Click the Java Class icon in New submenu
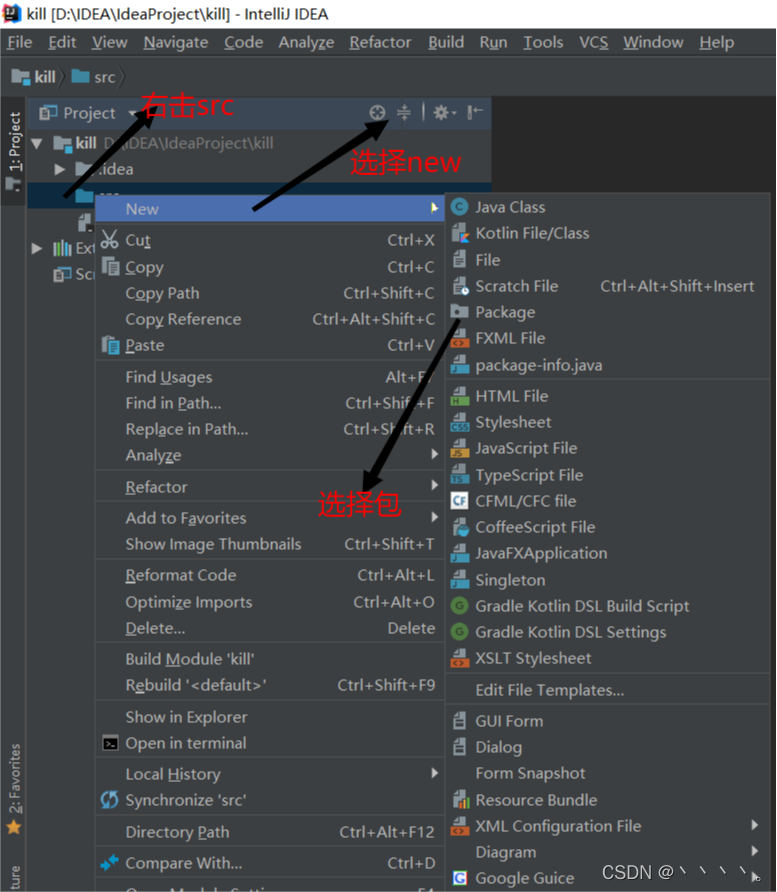 [x=459, y=207]
